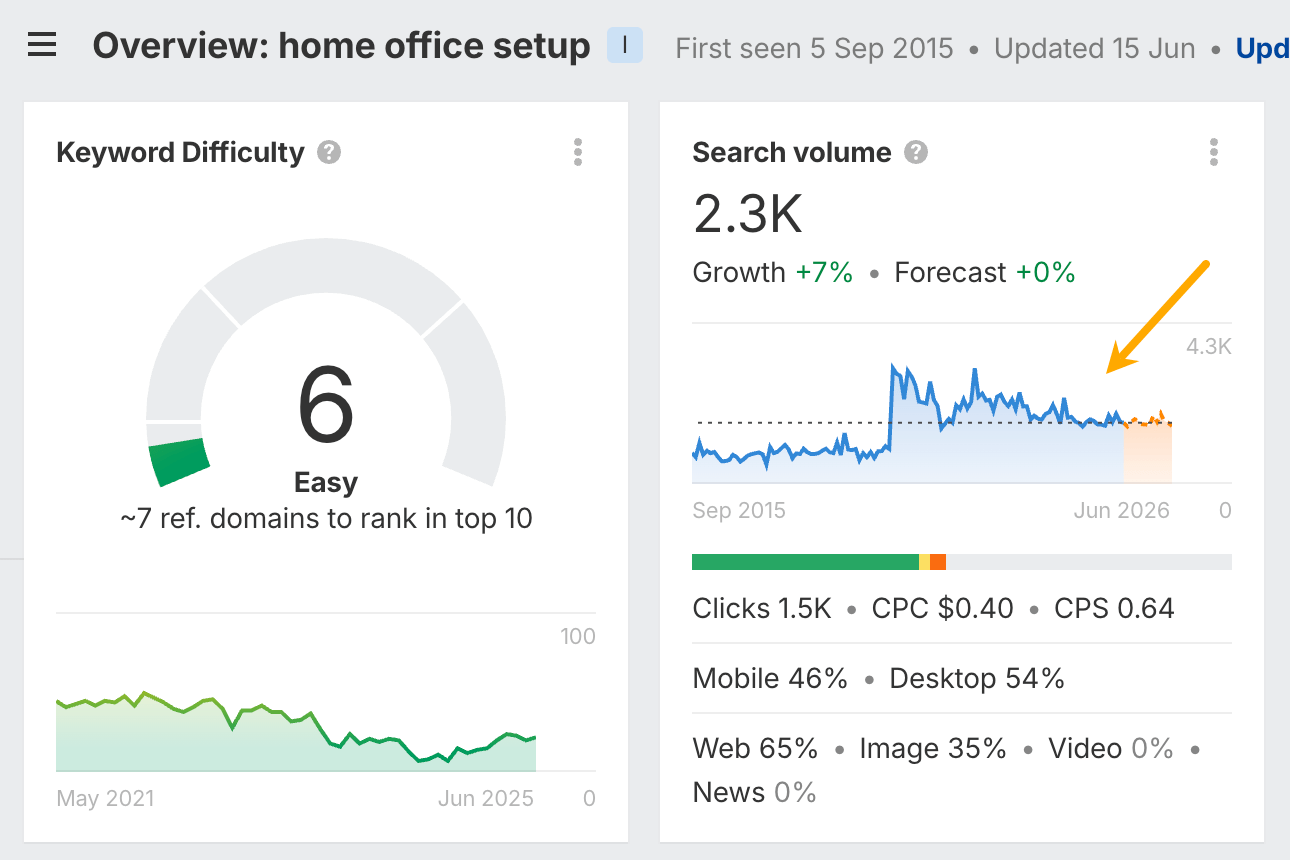This screenshot has width=1290, height=860.
Task: Open the Search volume three-dot options menu
Action: (1213, 152)
